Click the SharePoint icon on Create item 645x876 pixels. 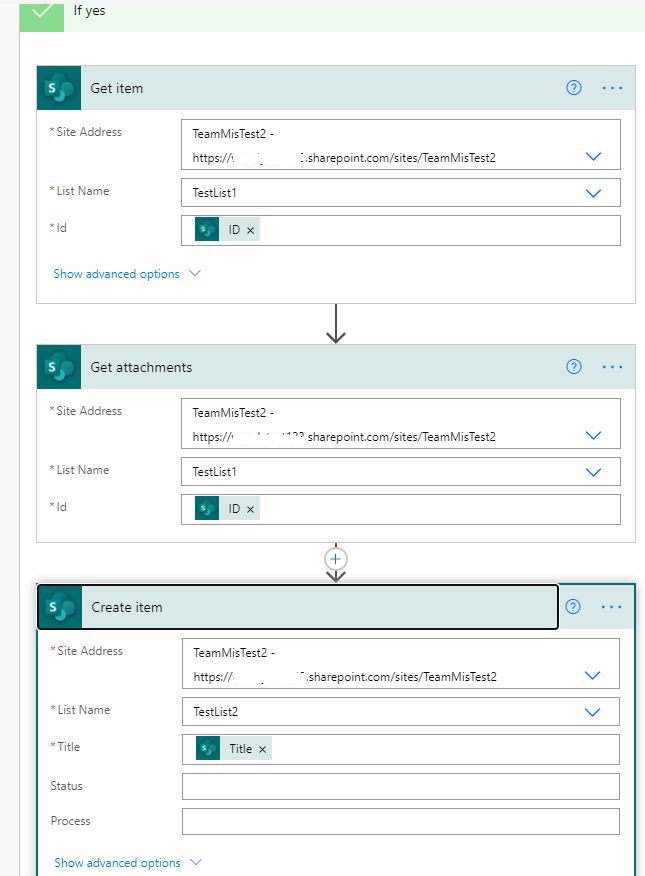tap(60, 607)
